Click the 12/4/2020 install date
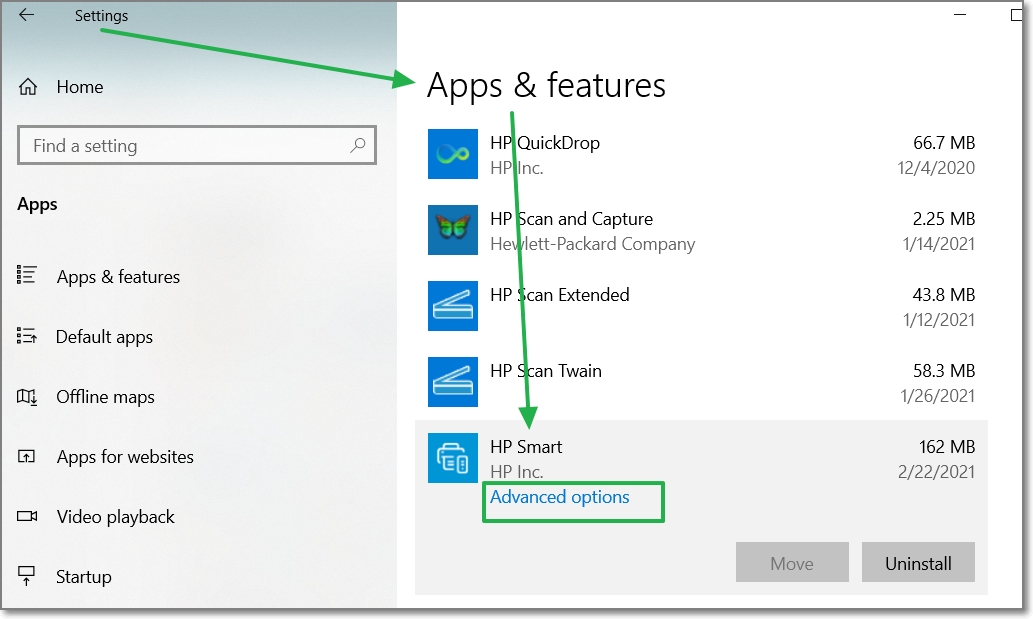Viewport: 1033px width, 619px height. 935,168
